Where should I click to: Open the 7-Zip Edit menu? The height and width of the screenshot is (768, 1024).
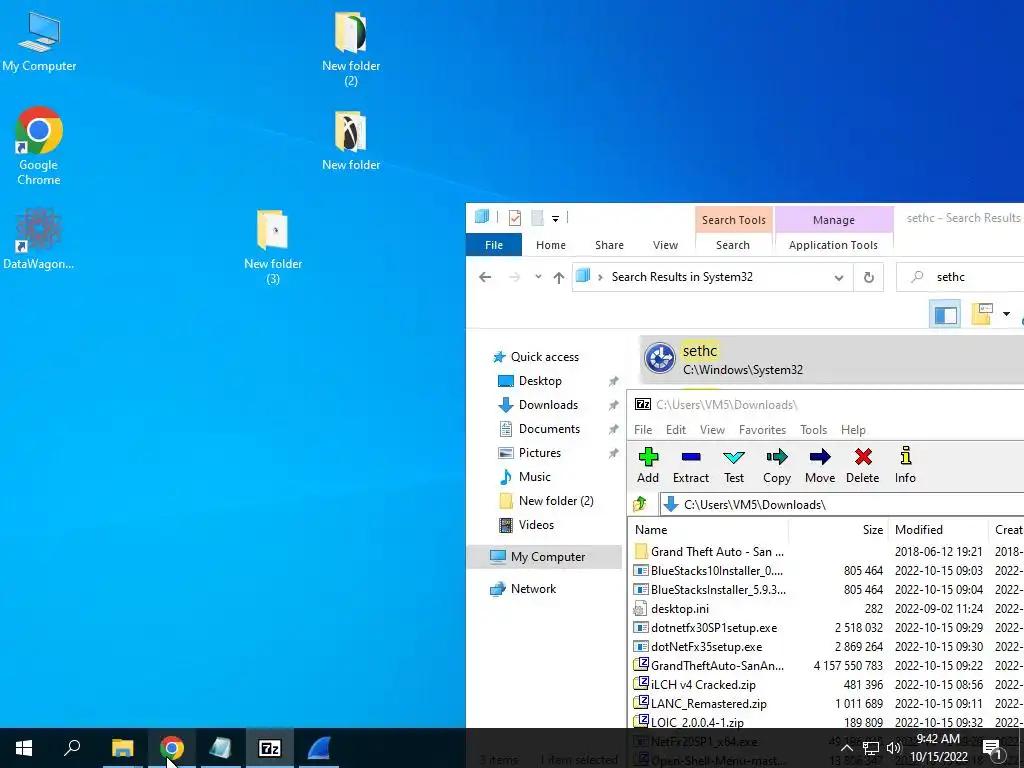[x=675, y=430]
